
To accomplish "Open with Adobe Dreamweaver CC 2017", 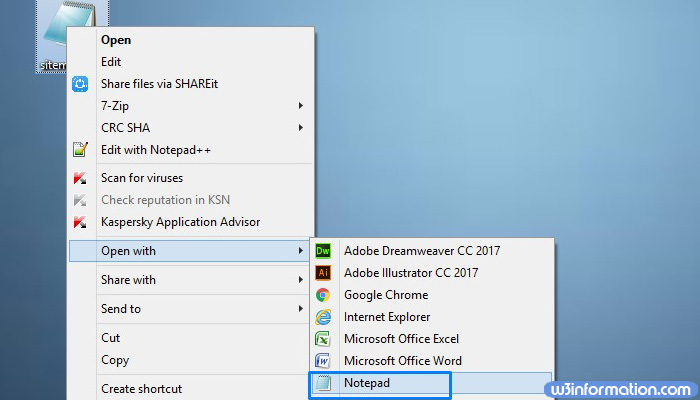I will point(432,251).
